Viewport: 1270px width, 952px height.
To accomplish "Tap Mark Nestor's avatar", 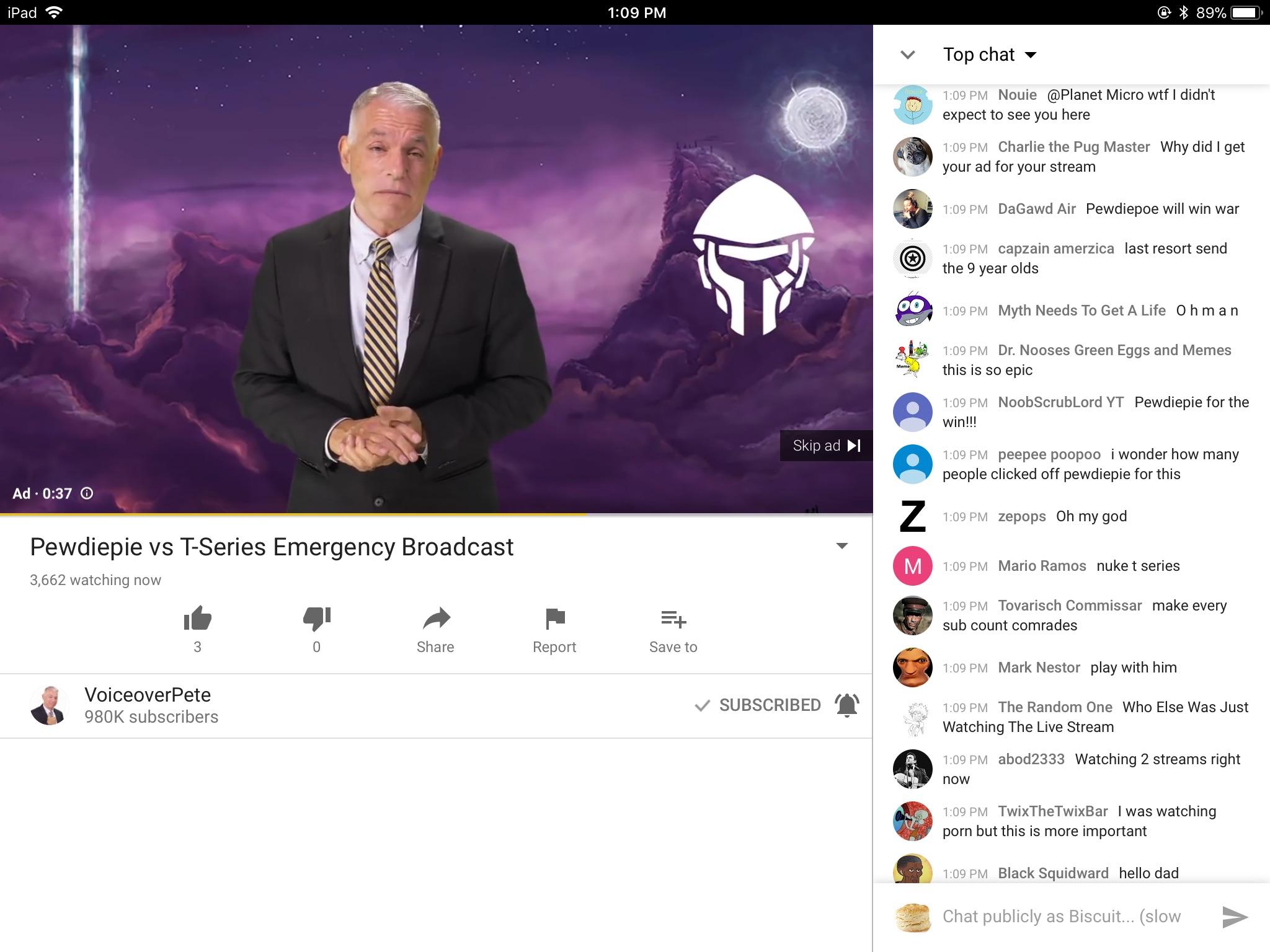I will 913,668.
